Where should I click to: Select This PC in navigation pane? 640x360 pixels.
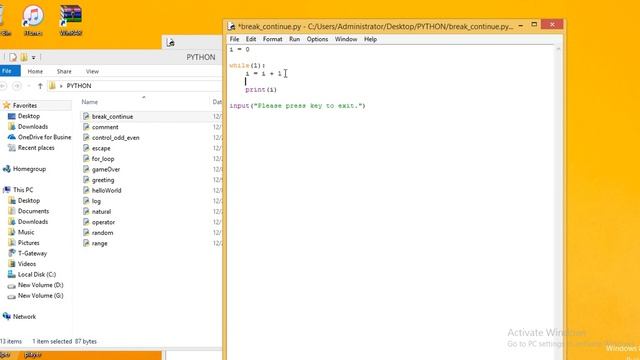pos(23,190)
